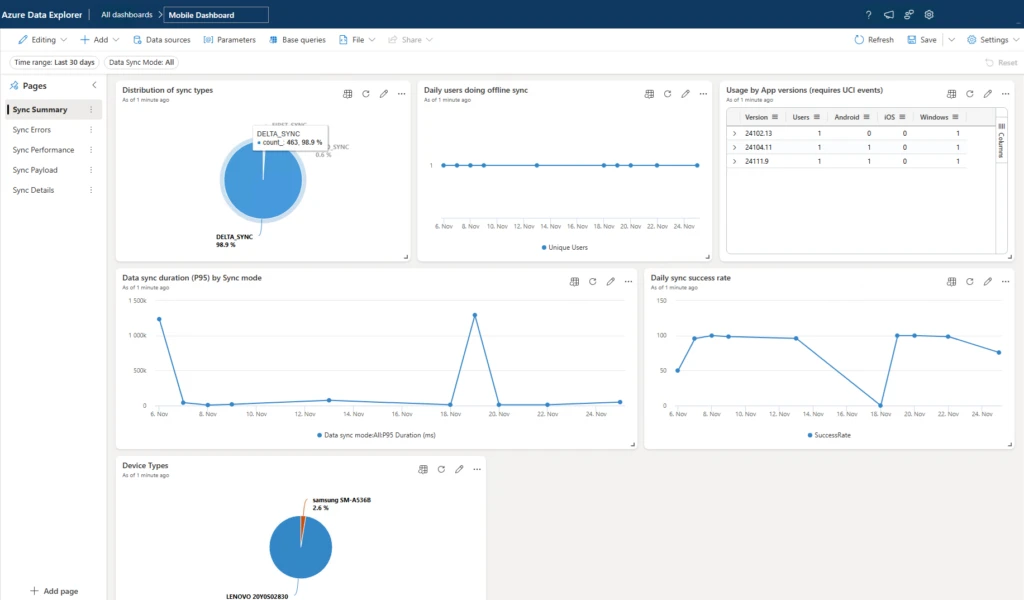Edit the Daily users doing offline sync tile
Viewport: 1024px width, 600px height.
tap(685, 94)
